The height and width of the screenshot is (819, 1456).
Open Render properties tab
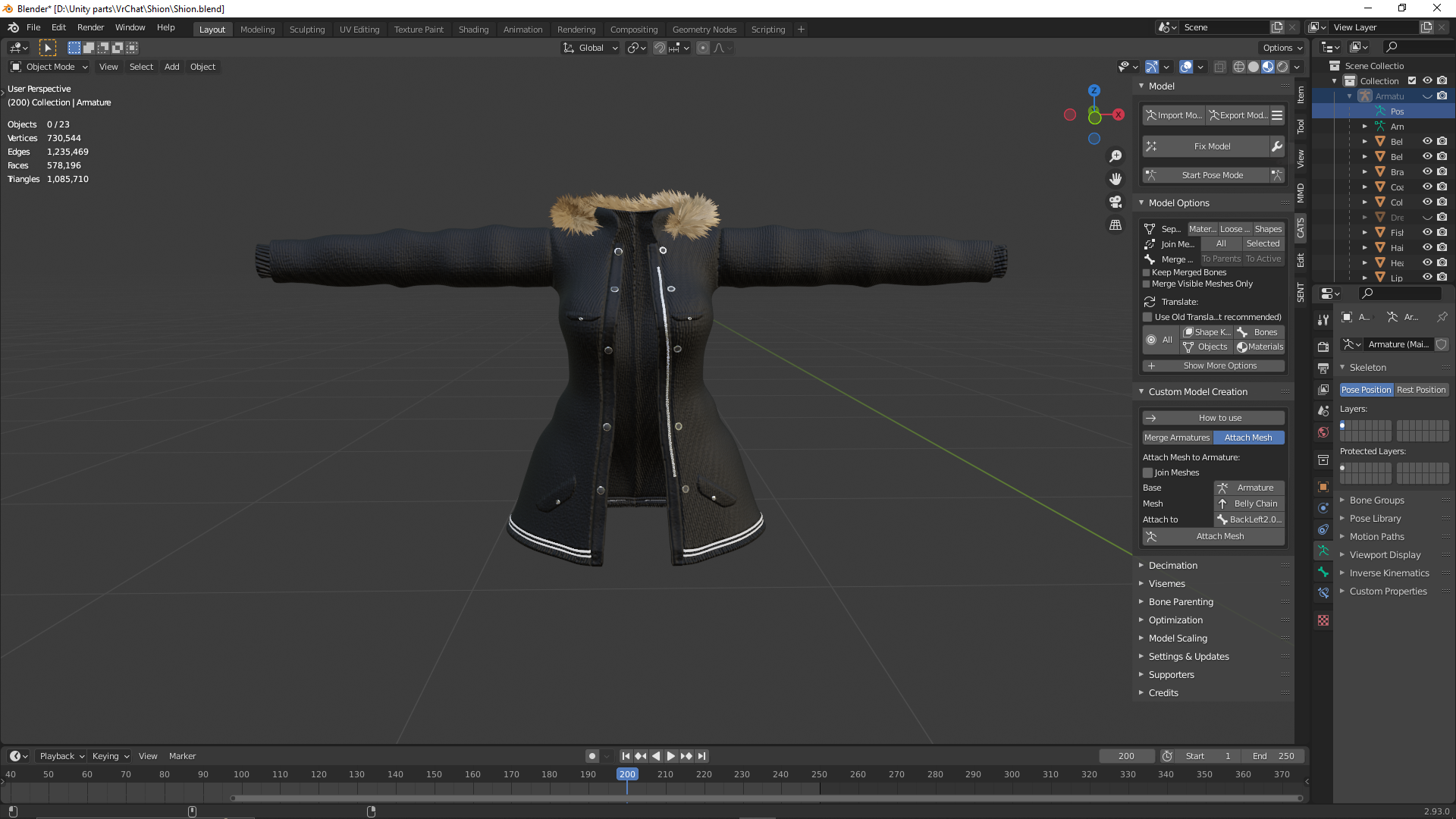[1323, 347]
